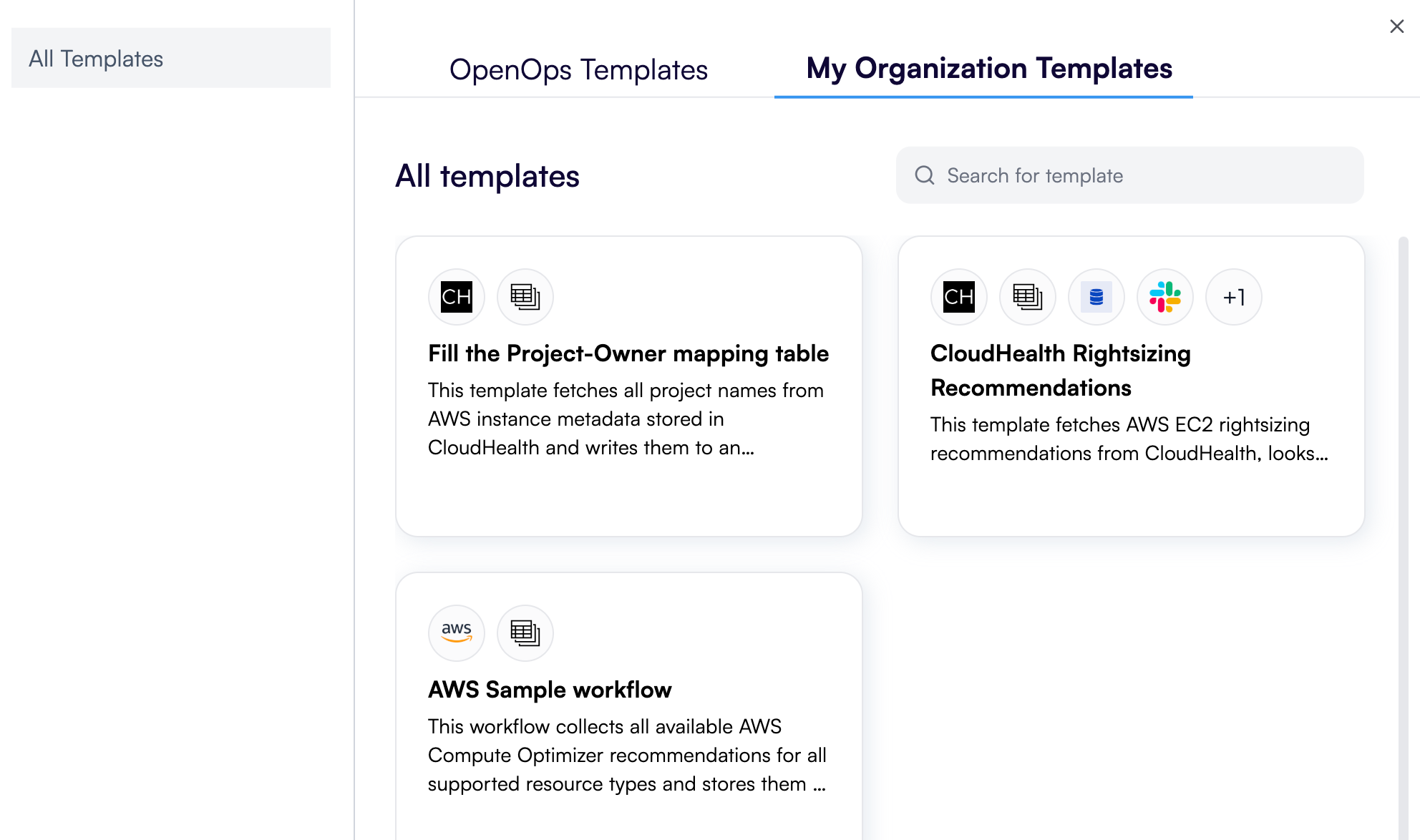
Task: Select the CH icon on CloudHealth Rightsizing card
Action: pos(958,297)
